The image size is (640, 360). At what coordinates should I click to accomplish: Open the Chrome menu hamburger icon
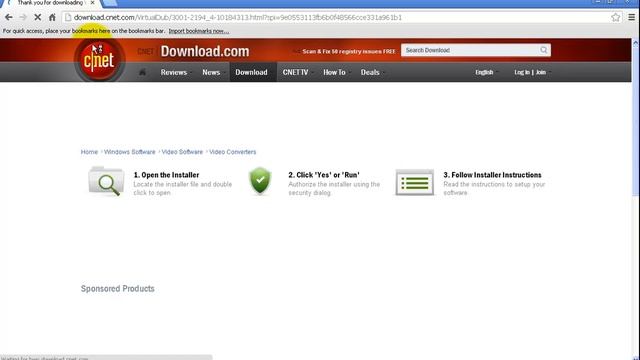(x=631, y=17)
